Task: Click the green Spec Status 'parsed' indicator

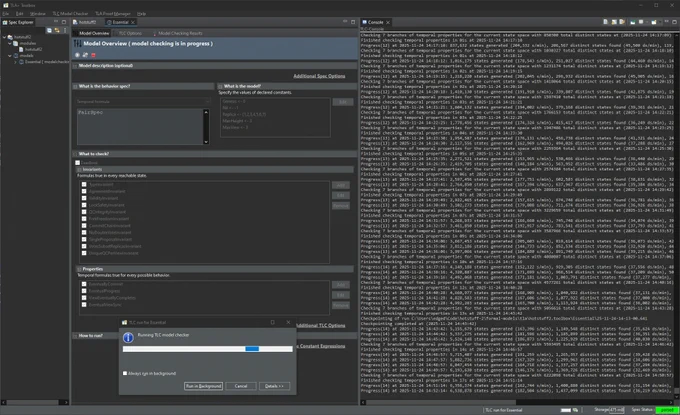Action: (x=667, y=410)
